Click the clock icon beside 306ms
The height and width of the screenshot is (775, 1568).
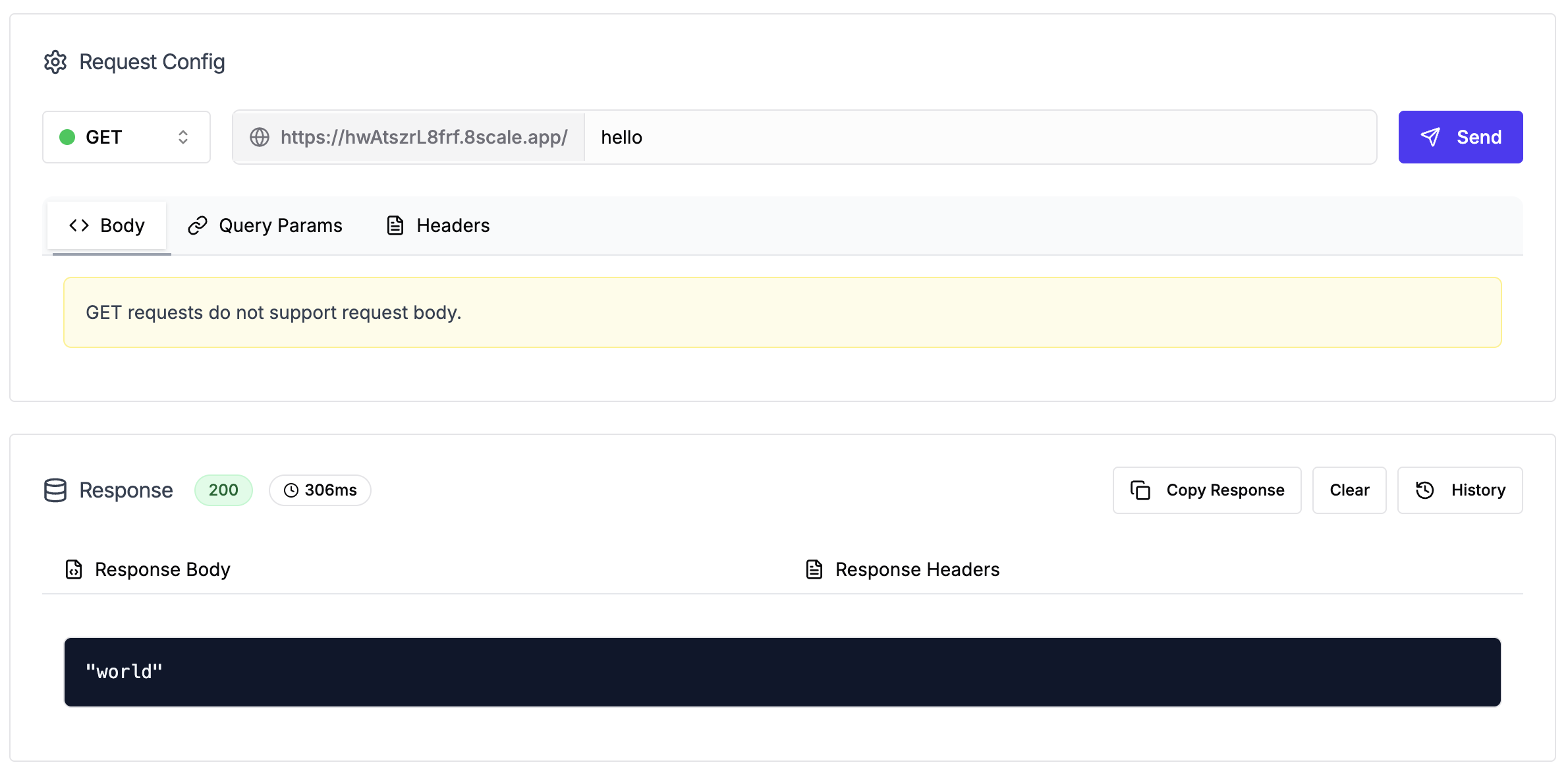tap(291, 490)
